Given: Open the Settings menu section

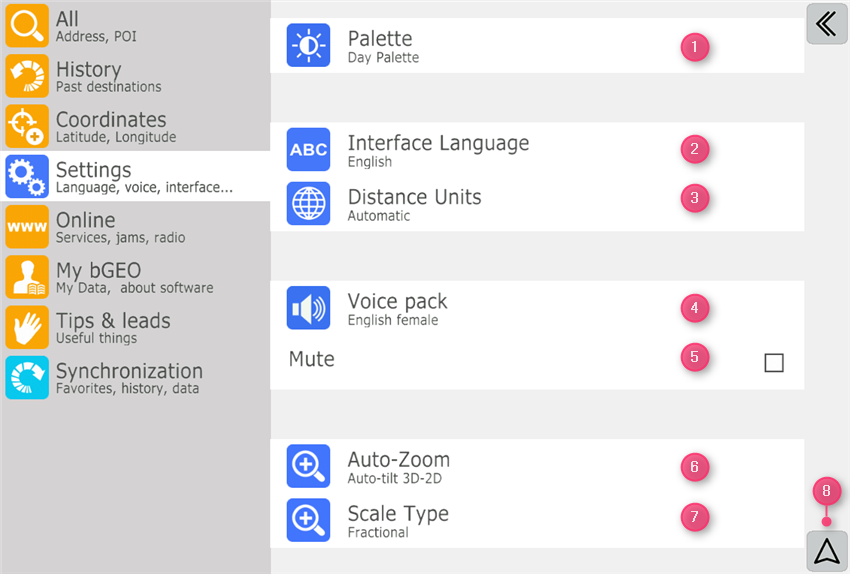Looking at the screenshot, I should 135,177.
